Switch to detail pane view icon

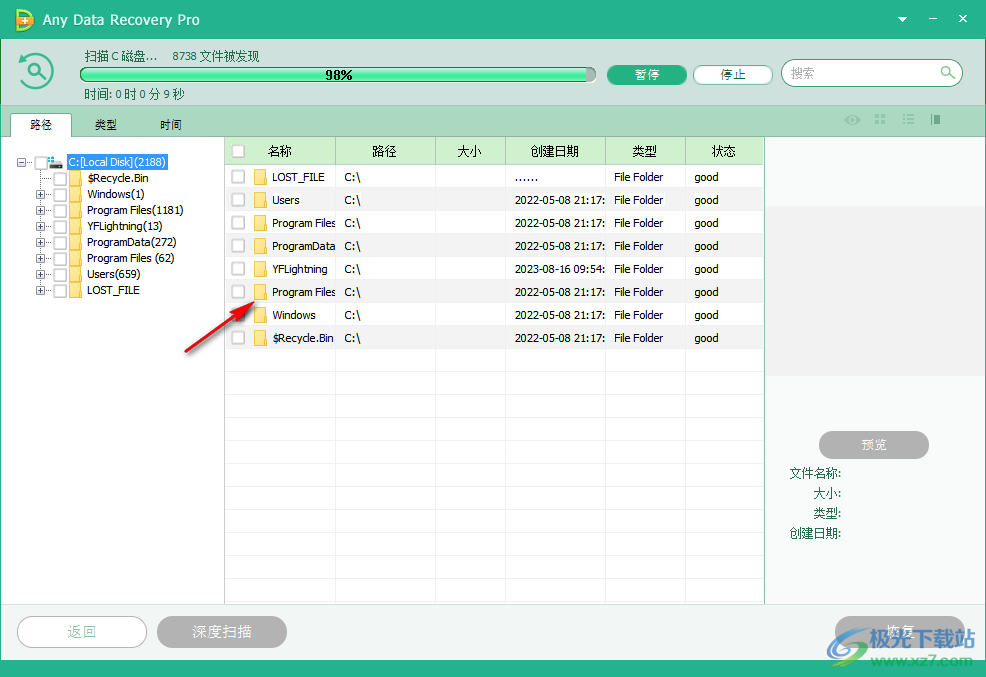(936, 119)
